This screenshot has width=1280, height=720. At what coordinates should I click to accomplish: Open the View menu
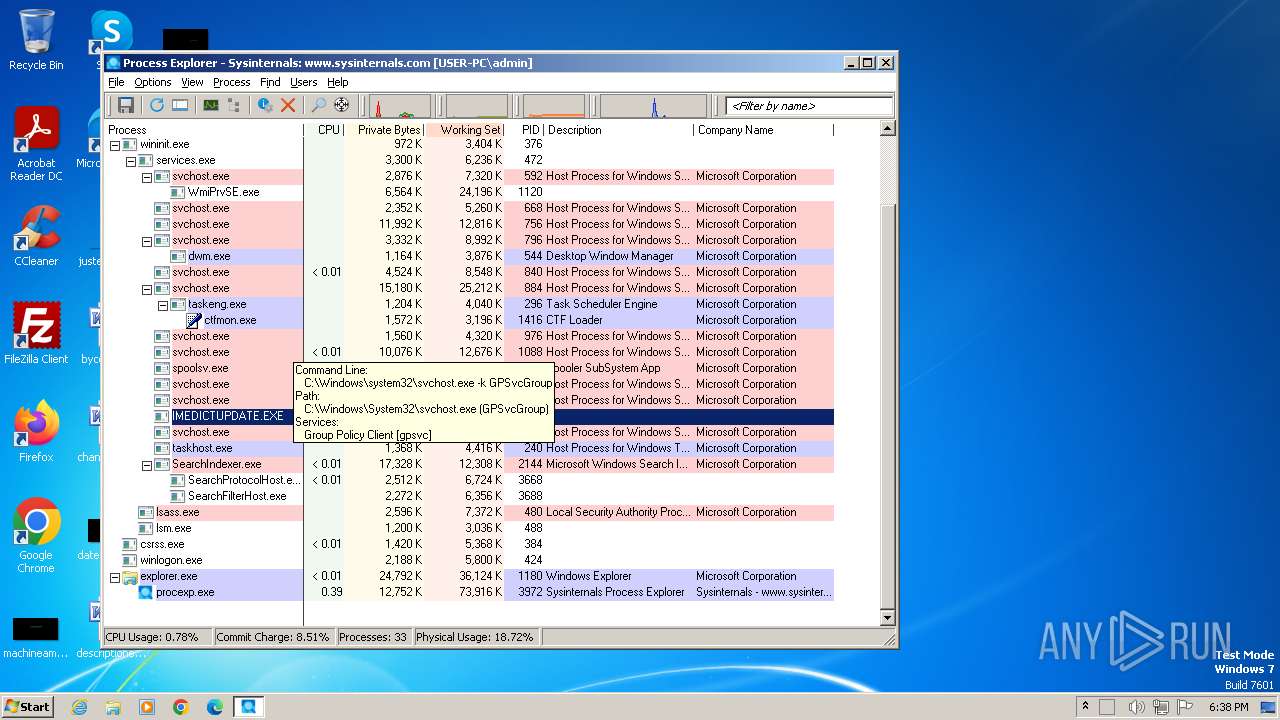(x=192, y=82)
